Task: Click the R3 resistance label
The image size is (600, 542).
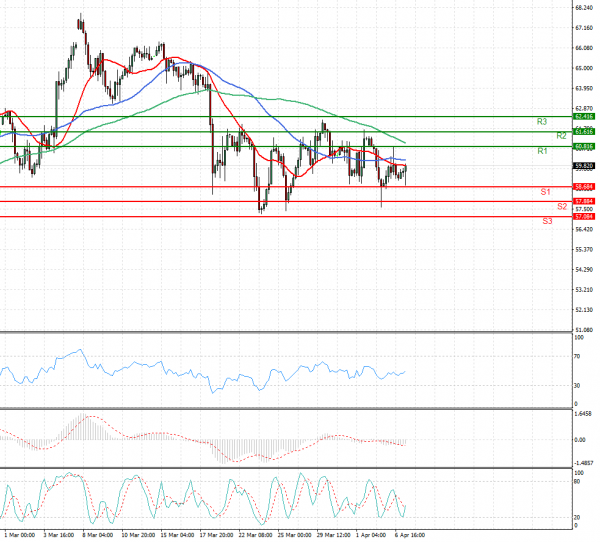Action: [541, 122]
